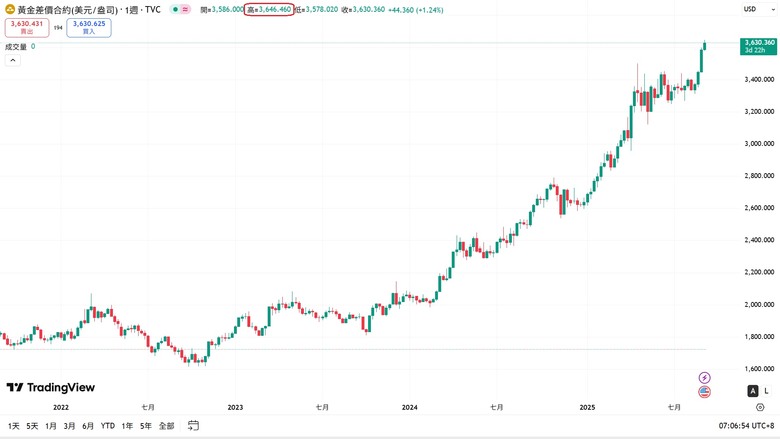This screenshot has height=439, width=780.
Task: Click the US flag economic event marker
Action: (705, 392)
